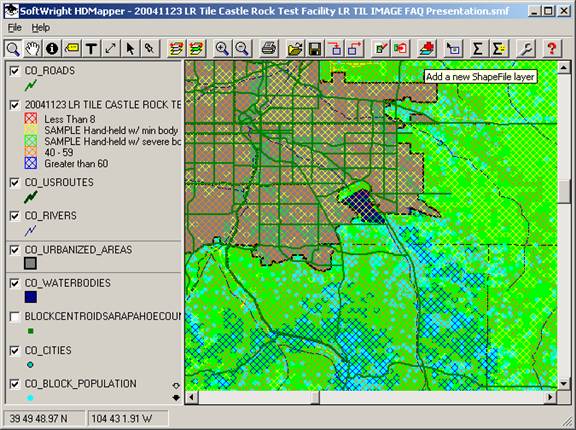Select the hand pan tool
The width and height of the screenshot is (576, 430).
(x=32, y=48)
